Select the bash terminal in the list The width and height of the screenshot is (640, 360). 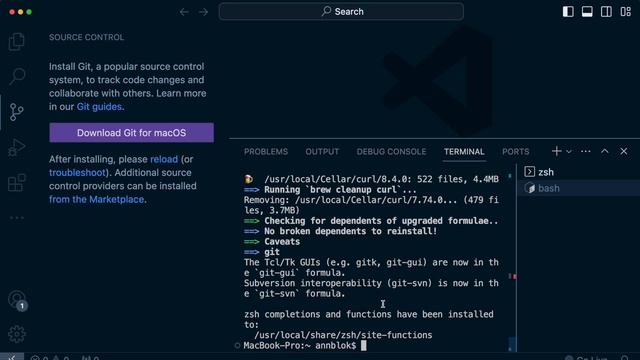tap(578, 188)
